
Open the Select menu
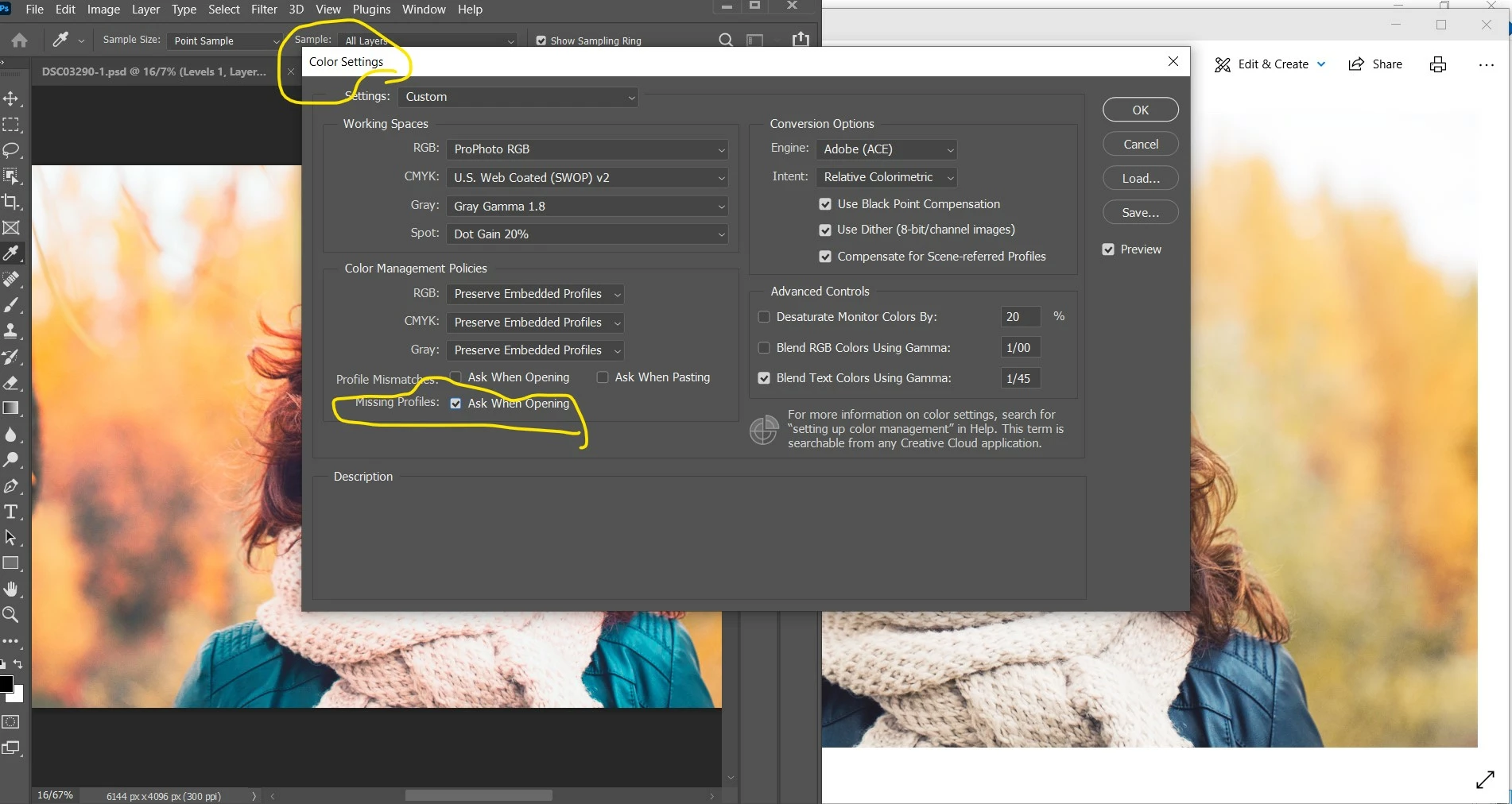click(x=224, y=10)
